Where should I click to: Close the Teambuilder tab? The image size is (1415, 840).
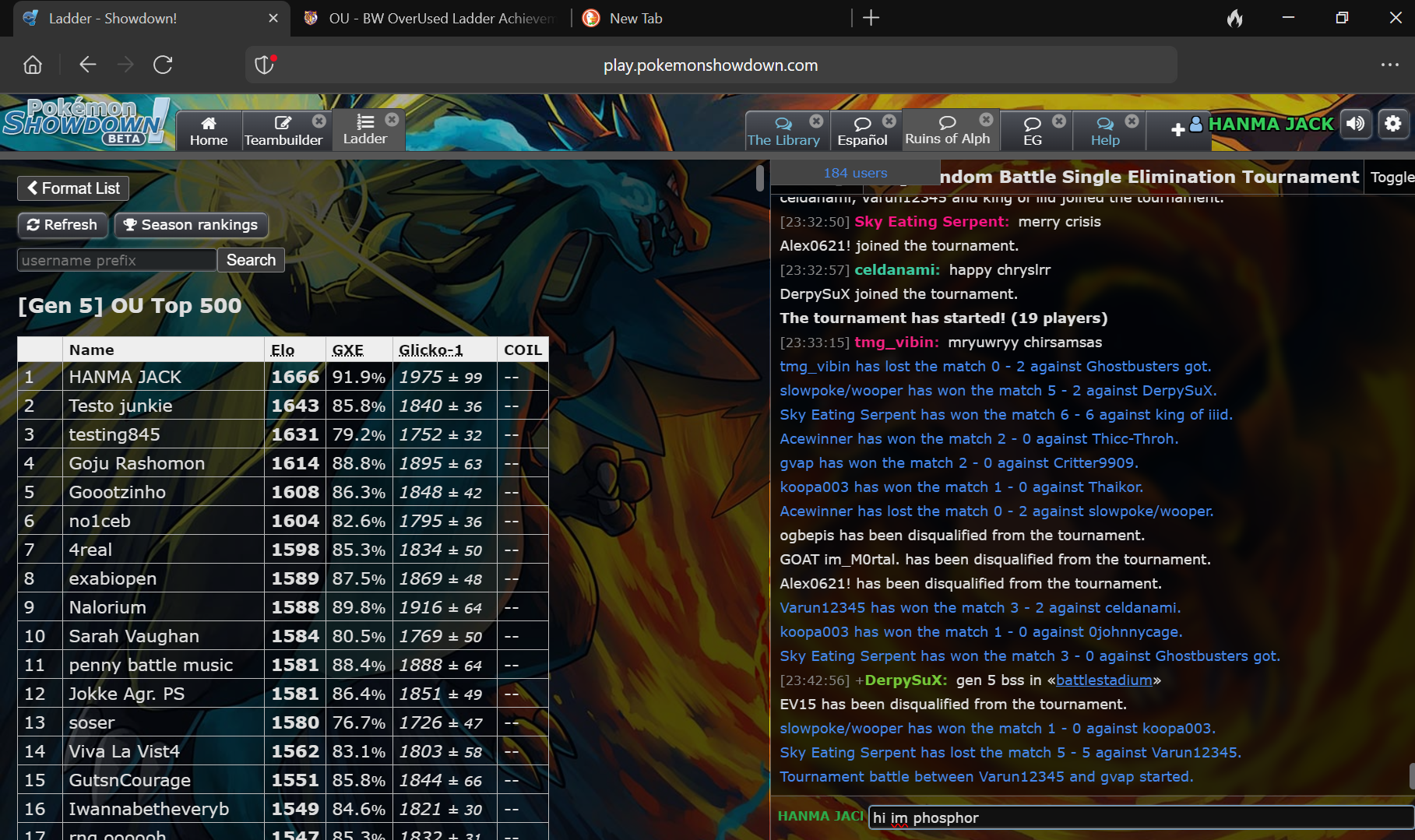(319, 121)
